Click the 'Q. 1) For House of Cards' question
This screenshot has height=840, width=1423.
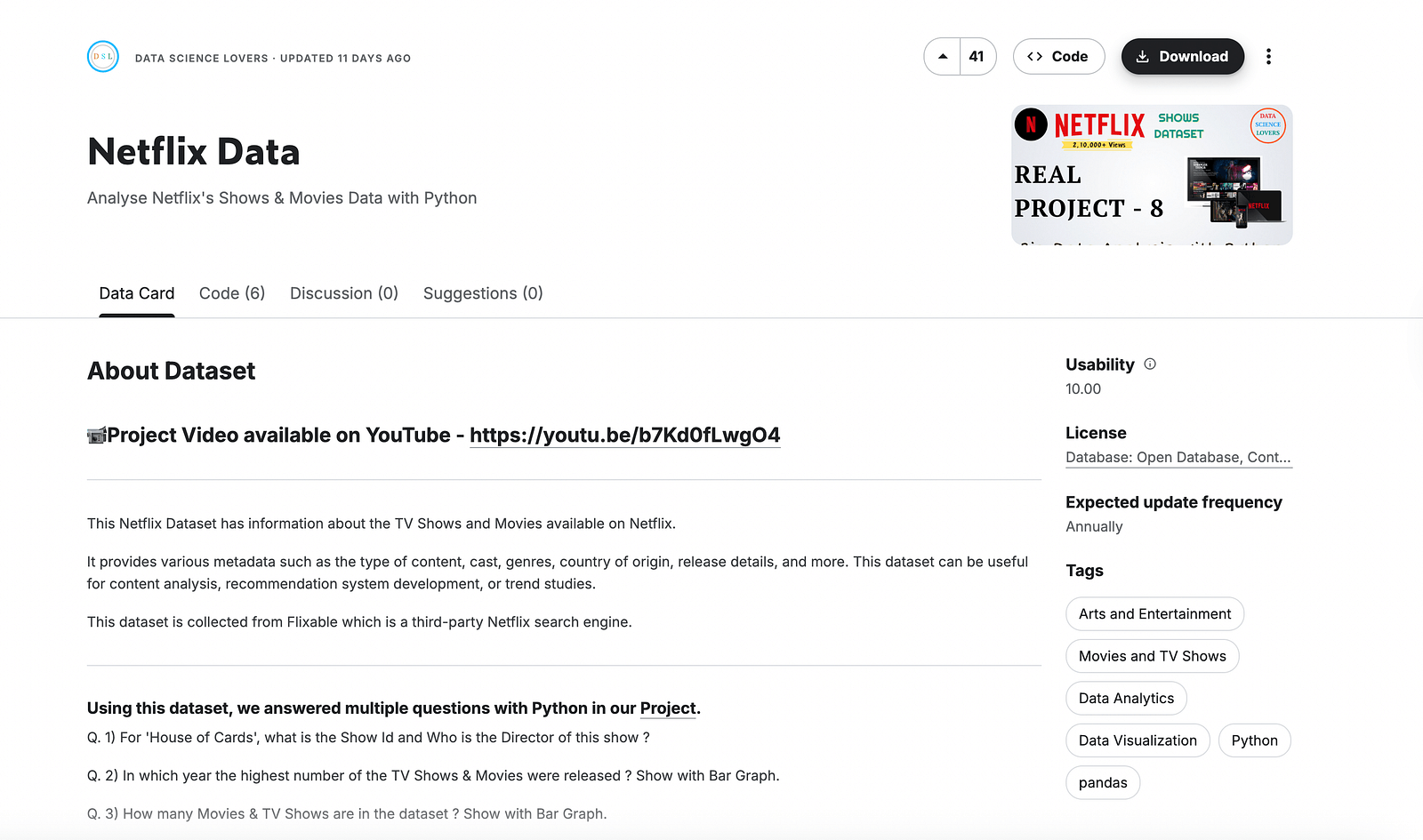(368, 738)
